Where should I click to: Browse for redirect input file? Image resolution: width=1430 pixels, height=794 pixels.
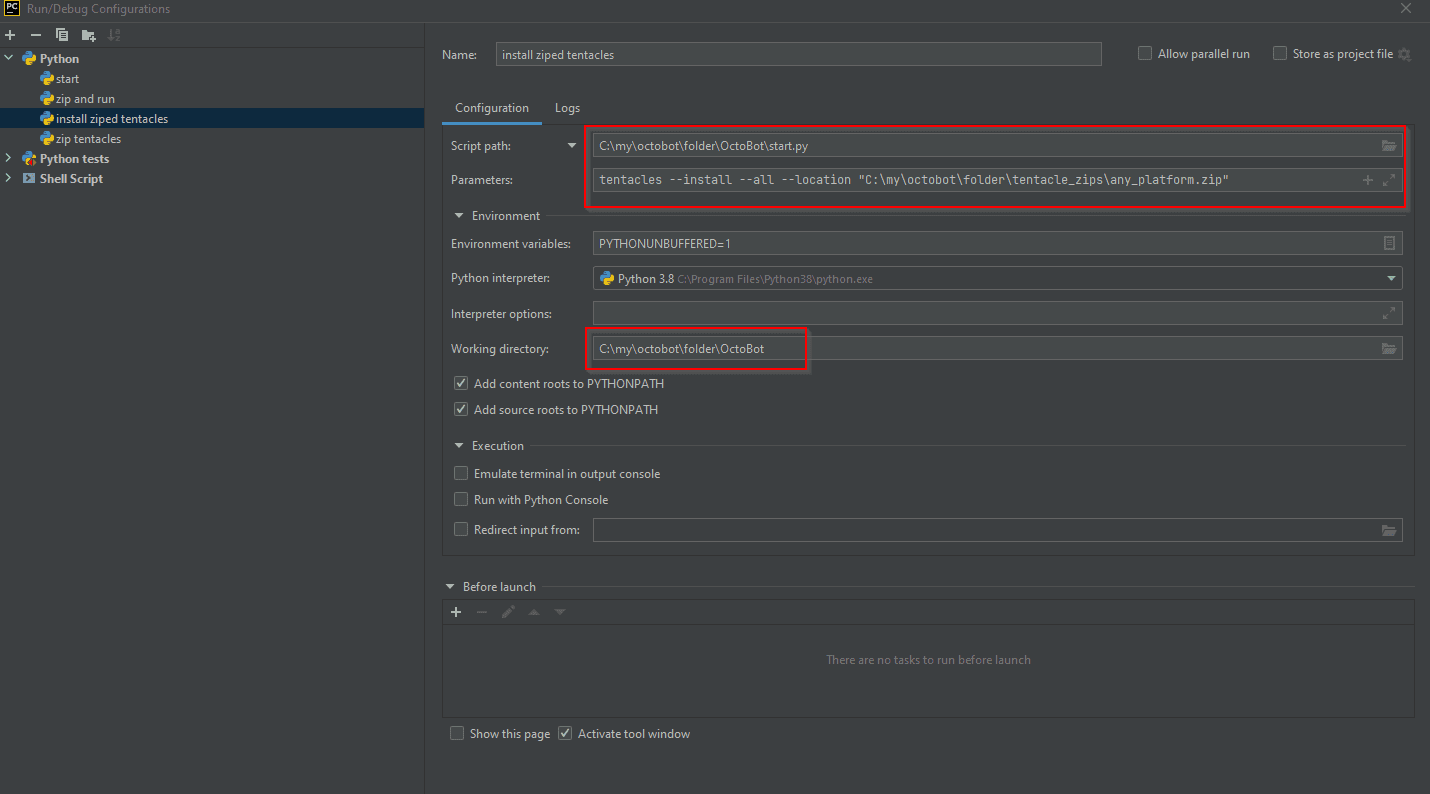[1389, 530]
